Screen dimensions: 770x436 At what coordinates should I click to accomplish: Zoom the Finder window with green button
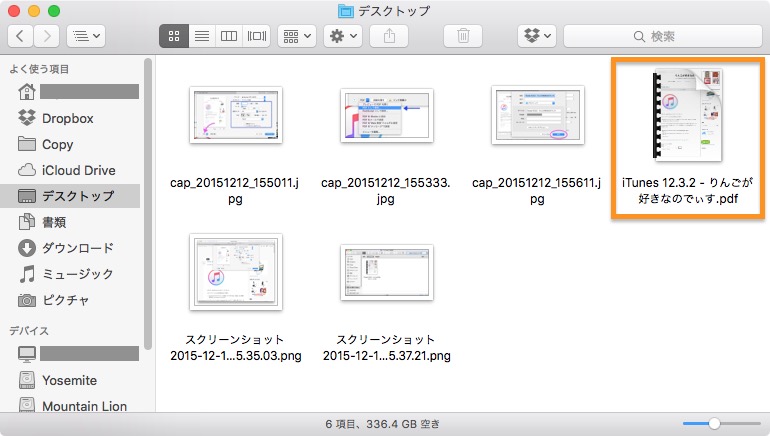click(x=54, y=11)
